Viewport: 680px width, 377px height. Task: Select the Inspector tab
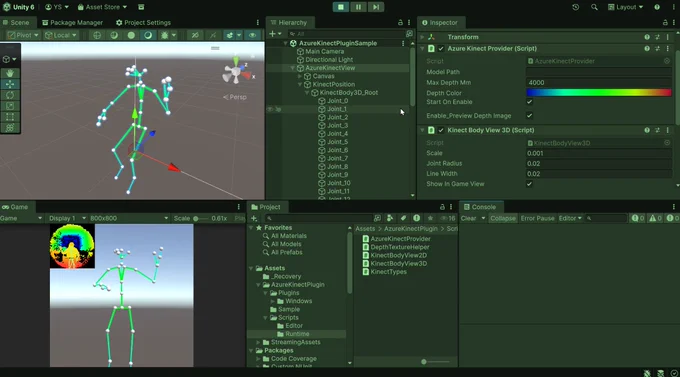click(440, 23)
